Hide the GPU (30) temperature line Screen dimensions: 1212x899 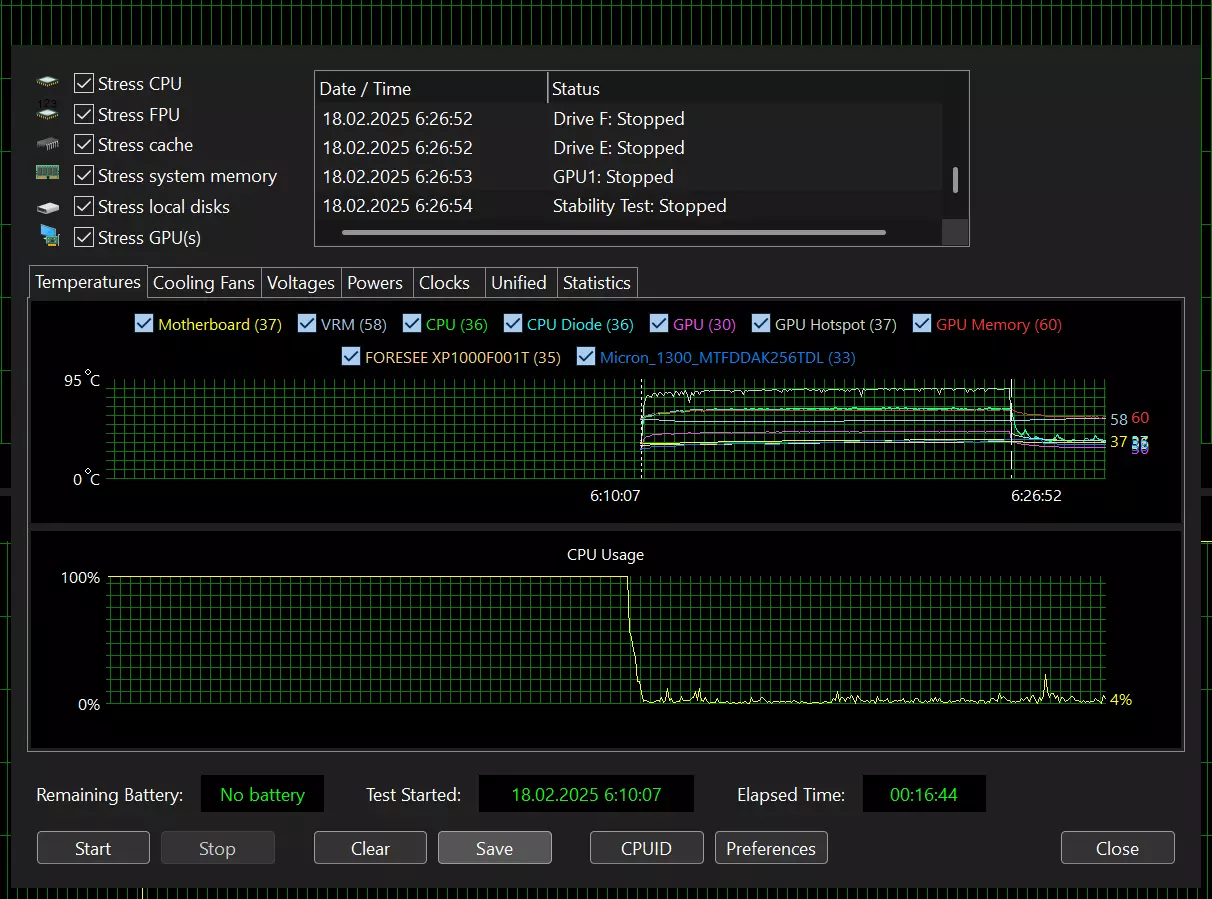[659, 324]
